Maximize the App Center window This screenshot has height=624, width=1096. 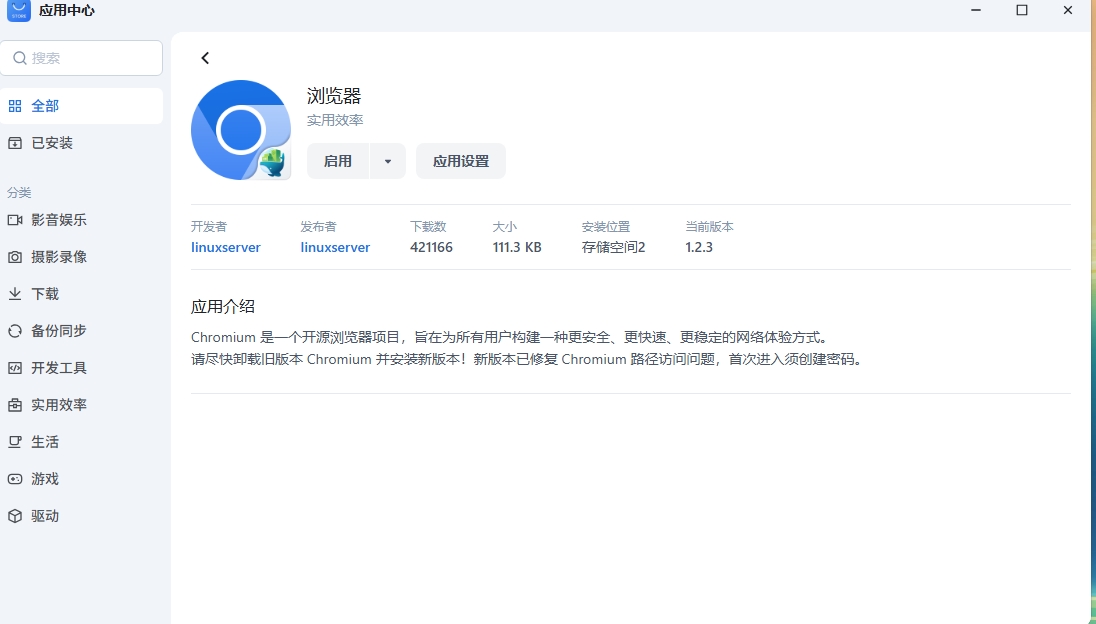pyautogui.click(x=1022, y=10)
